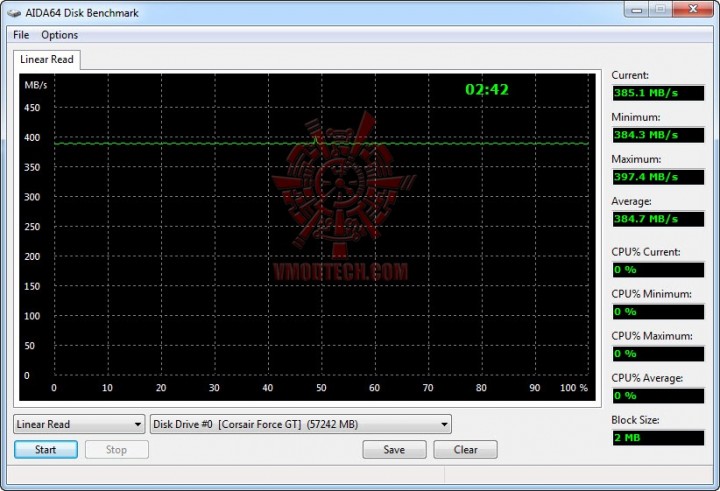Click the disabled Stop button
The height and width of the screenshot is (491, 720).
click(117, 450)
